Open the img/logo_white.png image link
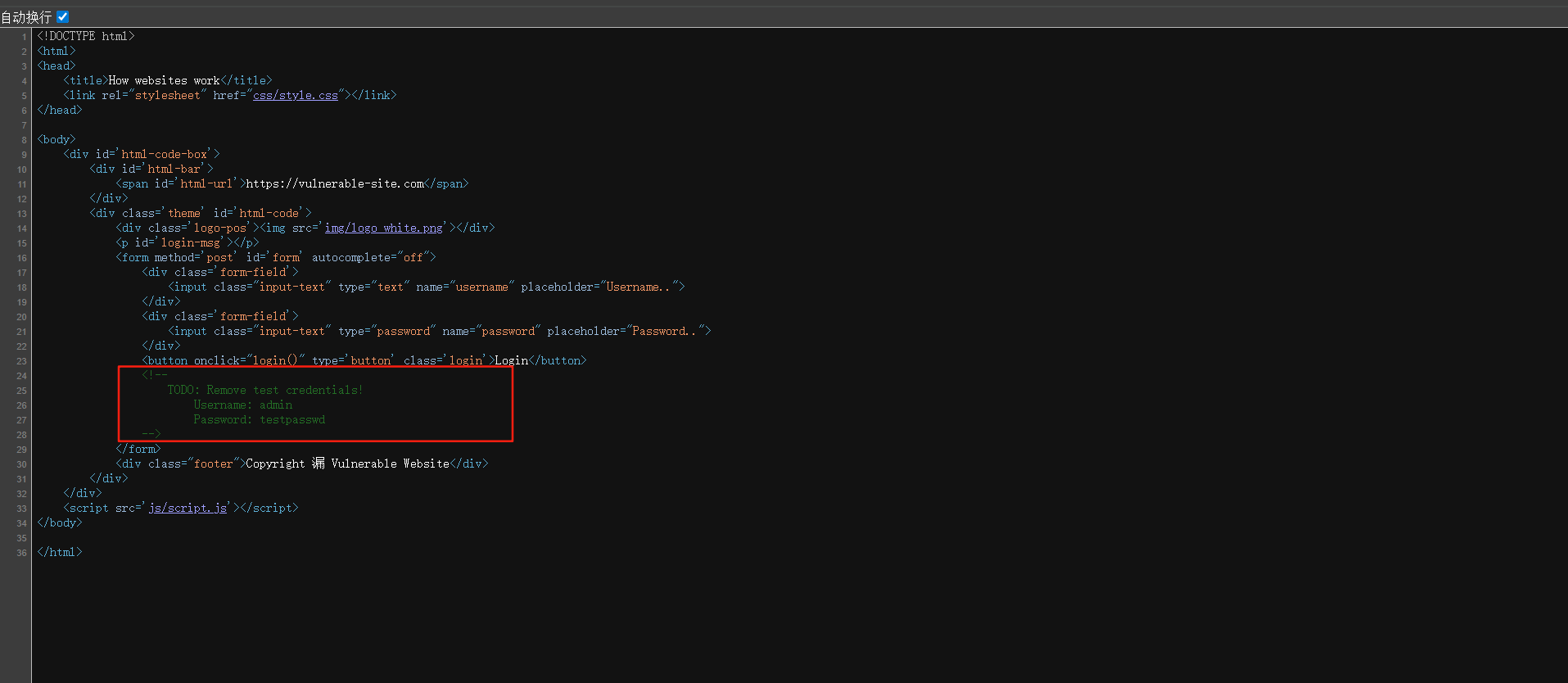The image size is (1568, 683). (x=383, y=228)
